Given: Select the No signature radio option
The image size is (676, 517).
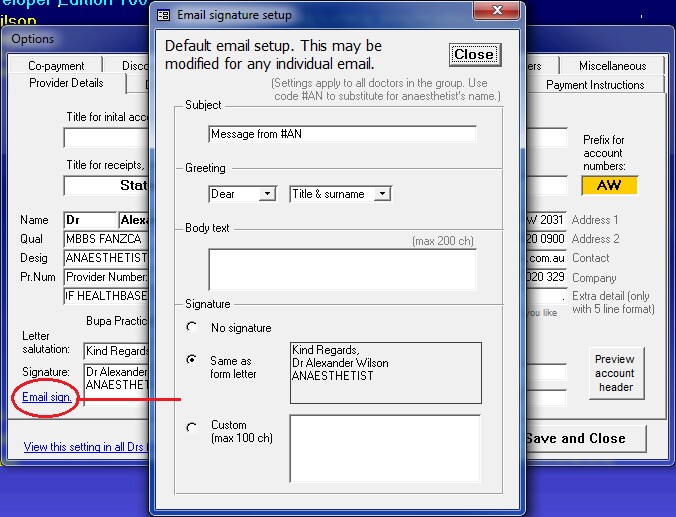Looking at the screenshot, I should (x=191, y=328).
